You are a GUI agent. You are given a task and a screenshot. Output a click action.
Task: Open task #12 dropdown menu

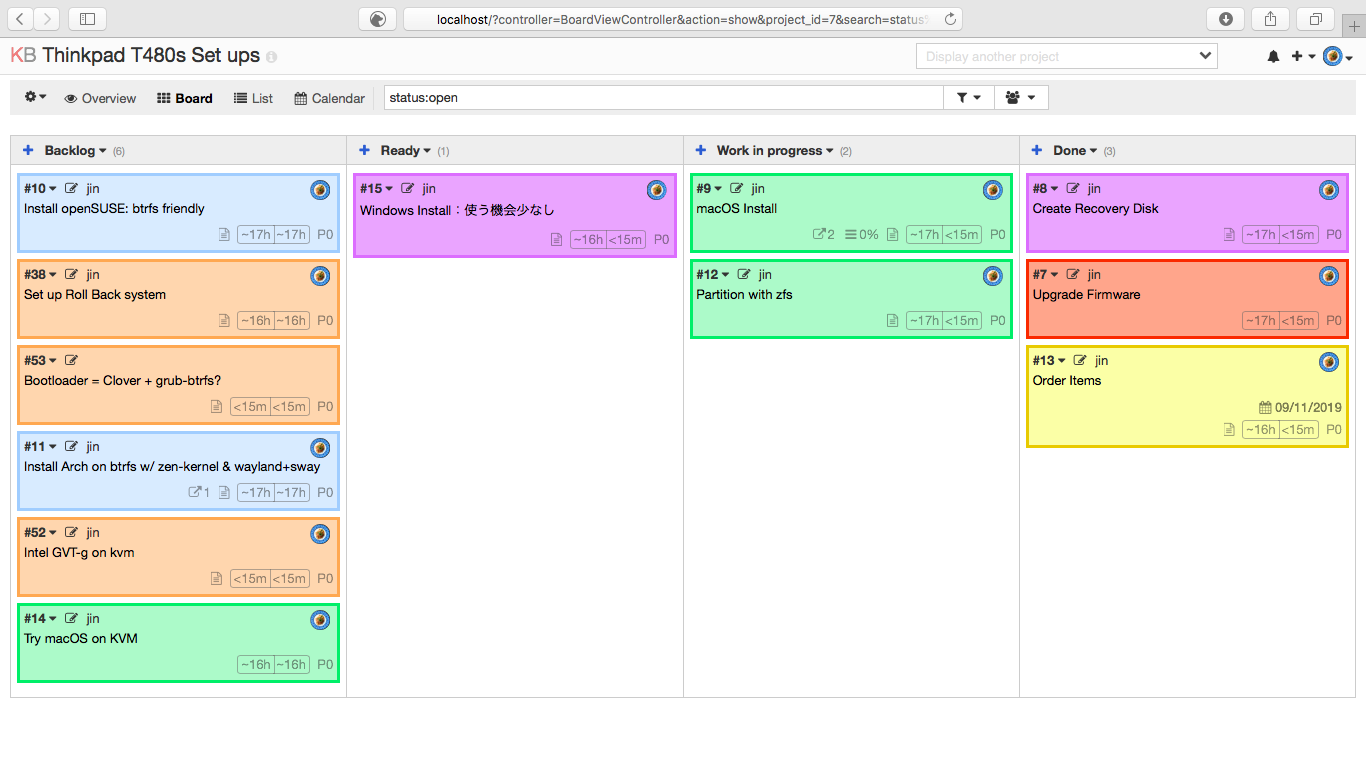pos(713,274)
